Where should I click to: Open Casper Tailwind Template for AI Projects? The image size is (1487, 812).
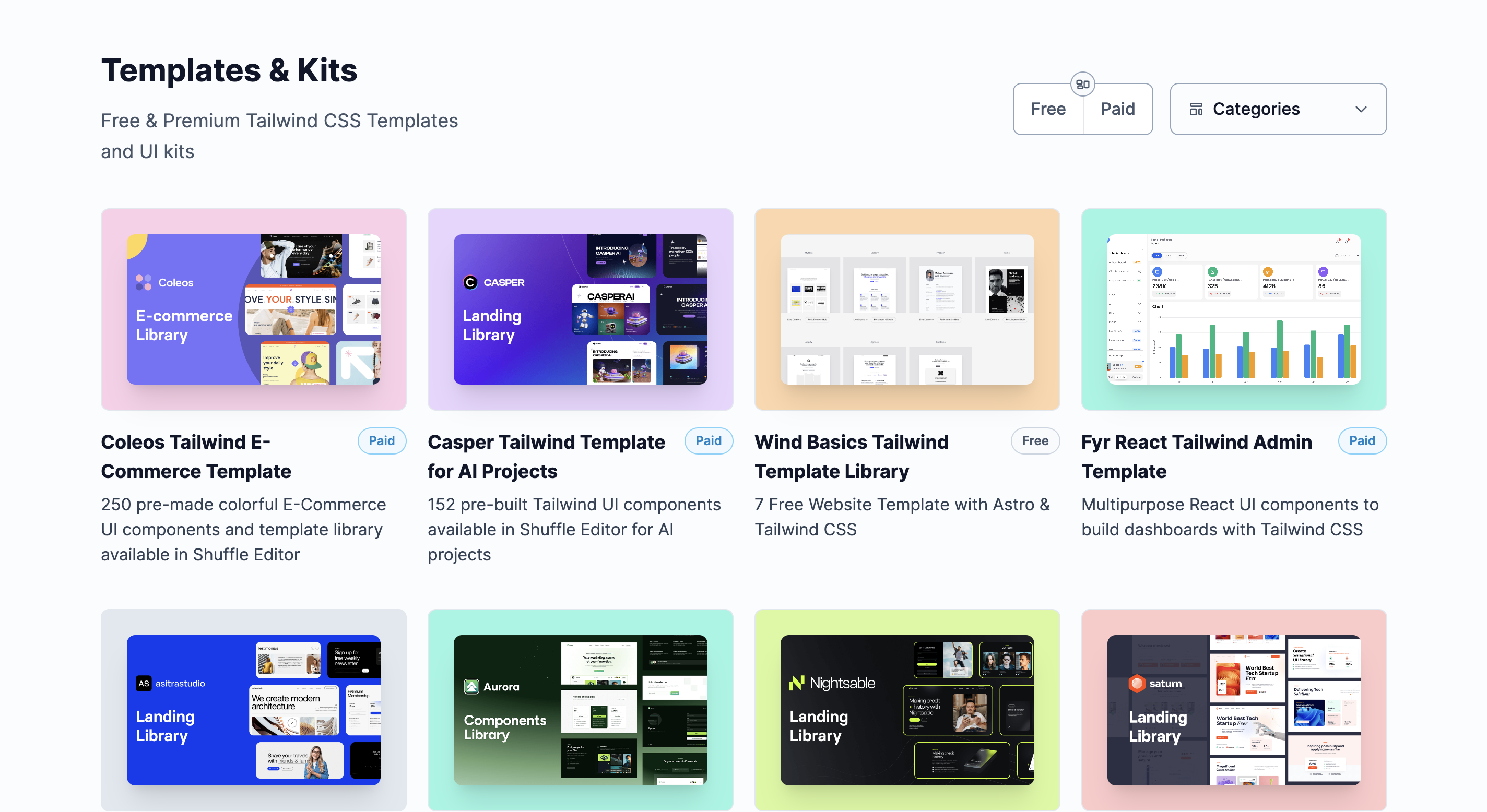coord(546,457)
